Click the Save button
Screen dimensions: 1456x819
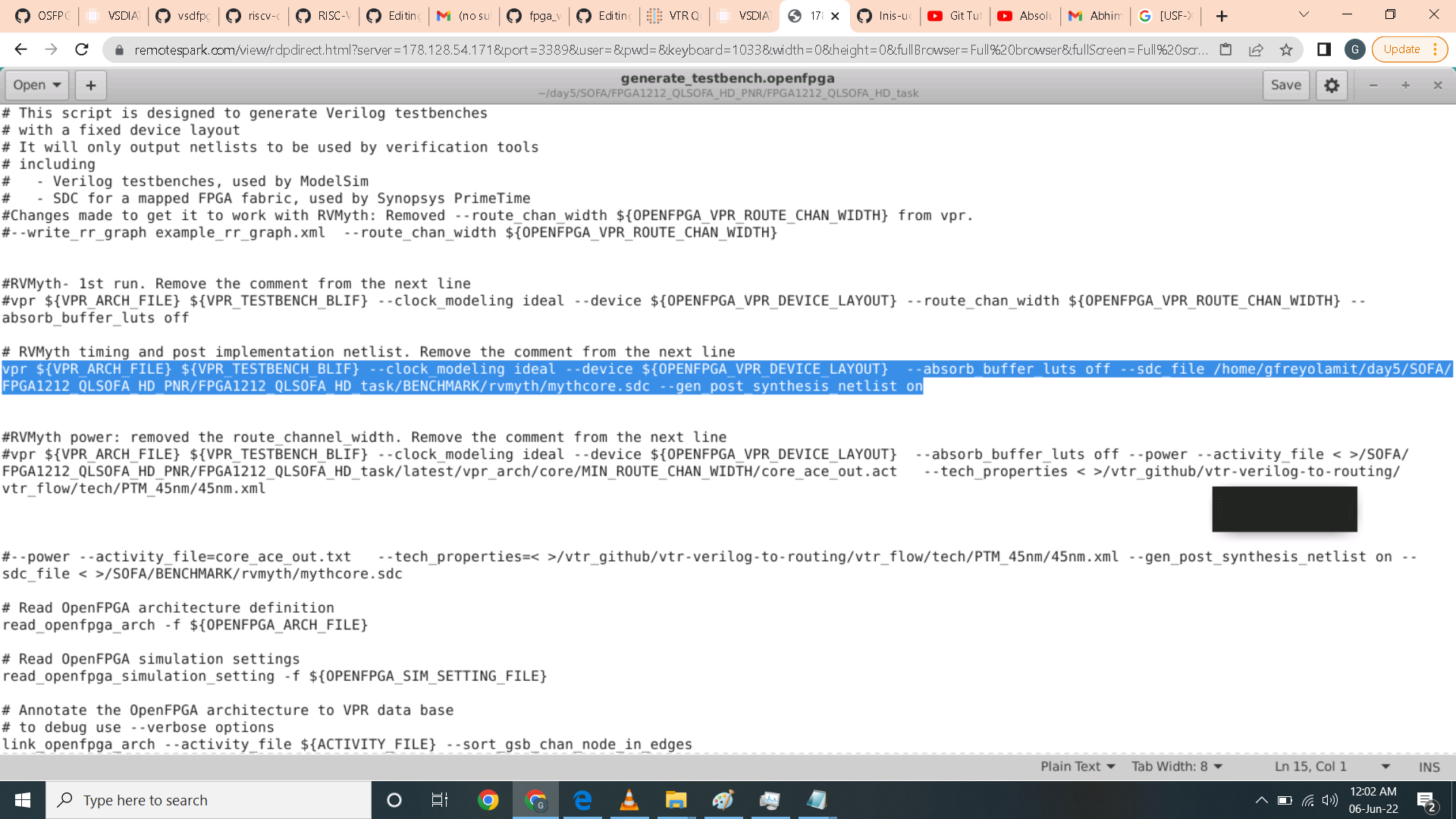1285,85
